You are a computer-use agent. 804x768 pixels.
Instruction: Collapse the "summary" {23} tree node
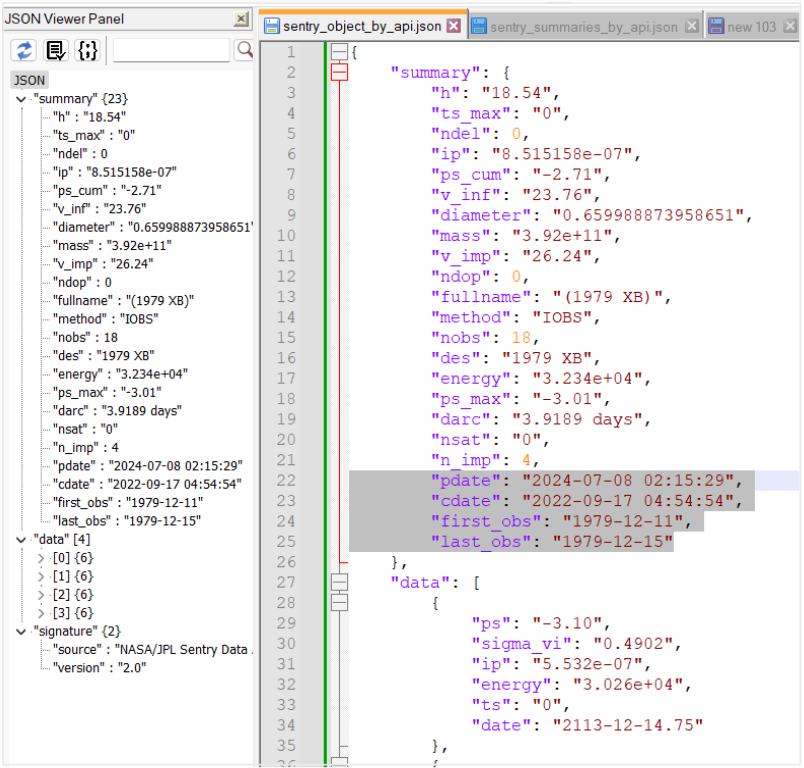(21, 99)
